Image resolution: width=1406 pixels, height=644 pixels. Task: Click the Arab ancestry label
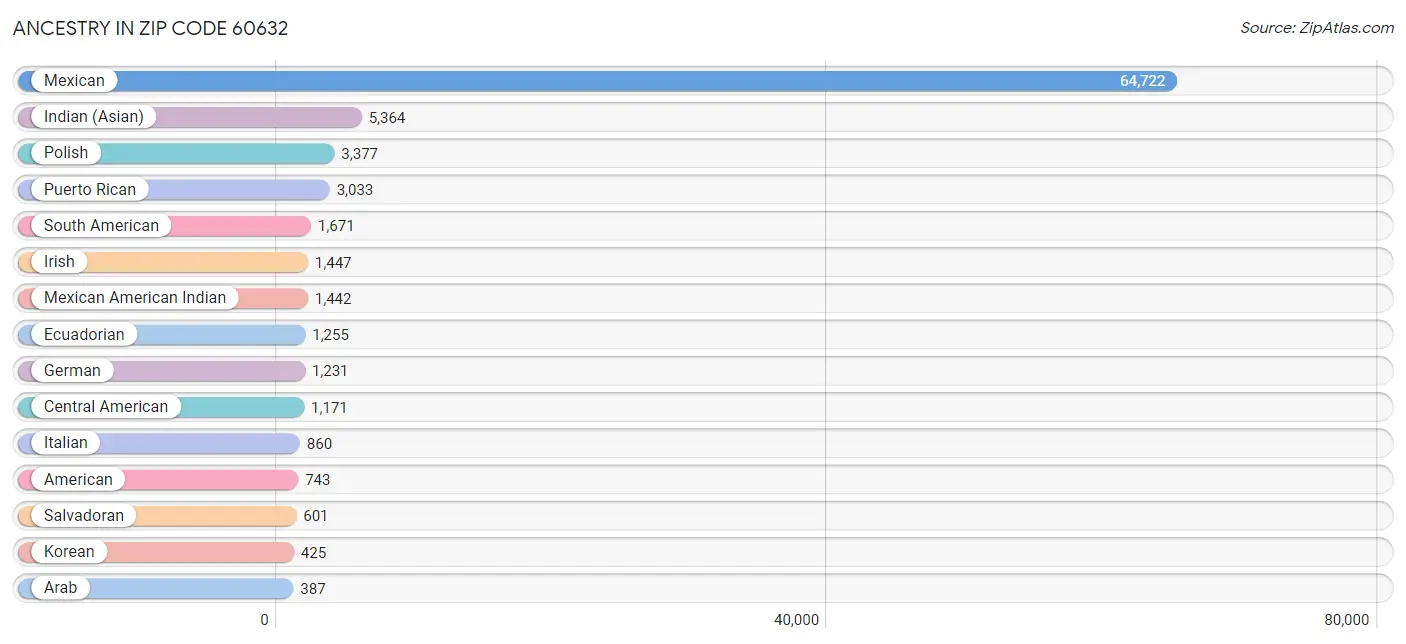click(60, 587)
